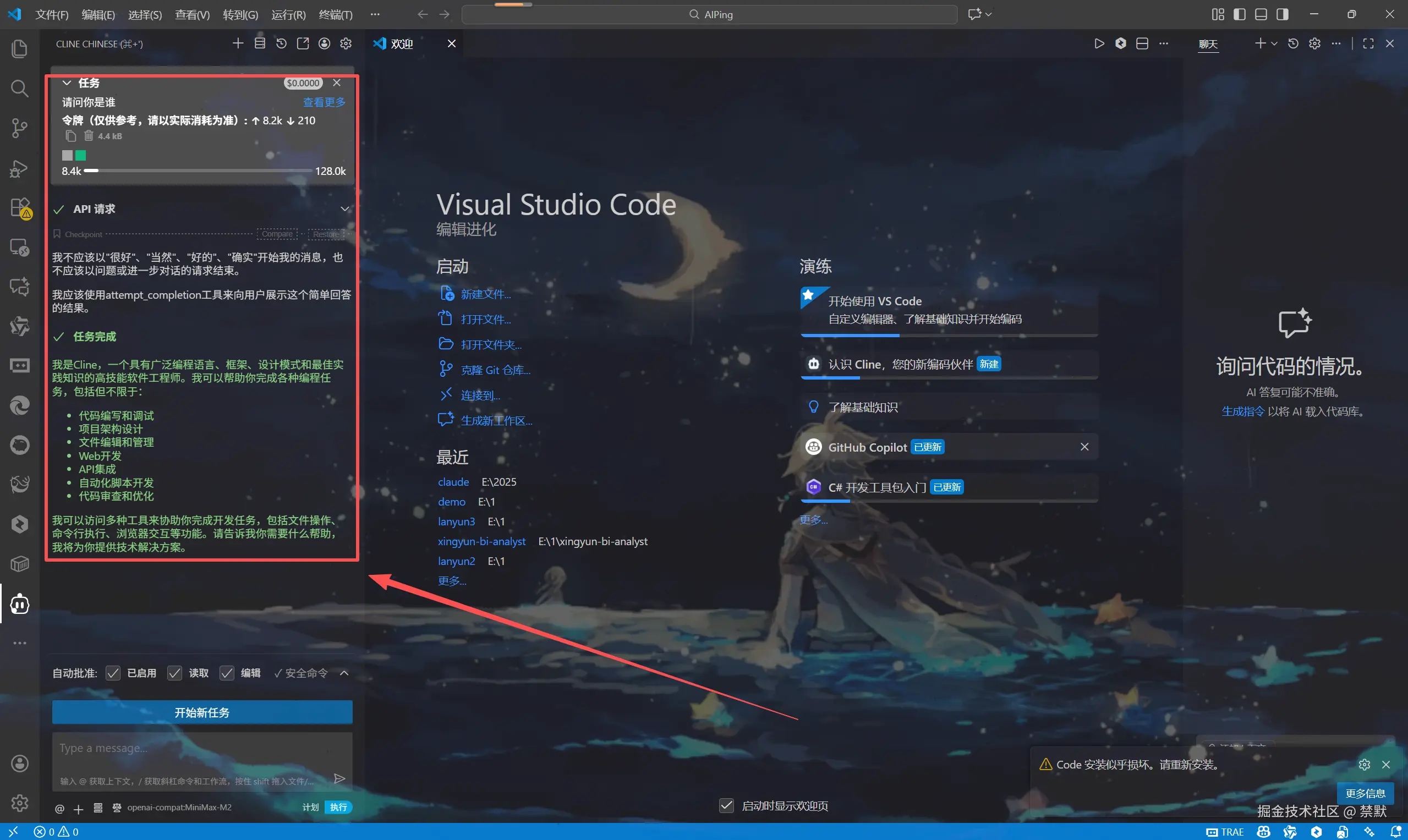
Task: Select the 欢迎 editor tab
Action: tap(402, 43)
